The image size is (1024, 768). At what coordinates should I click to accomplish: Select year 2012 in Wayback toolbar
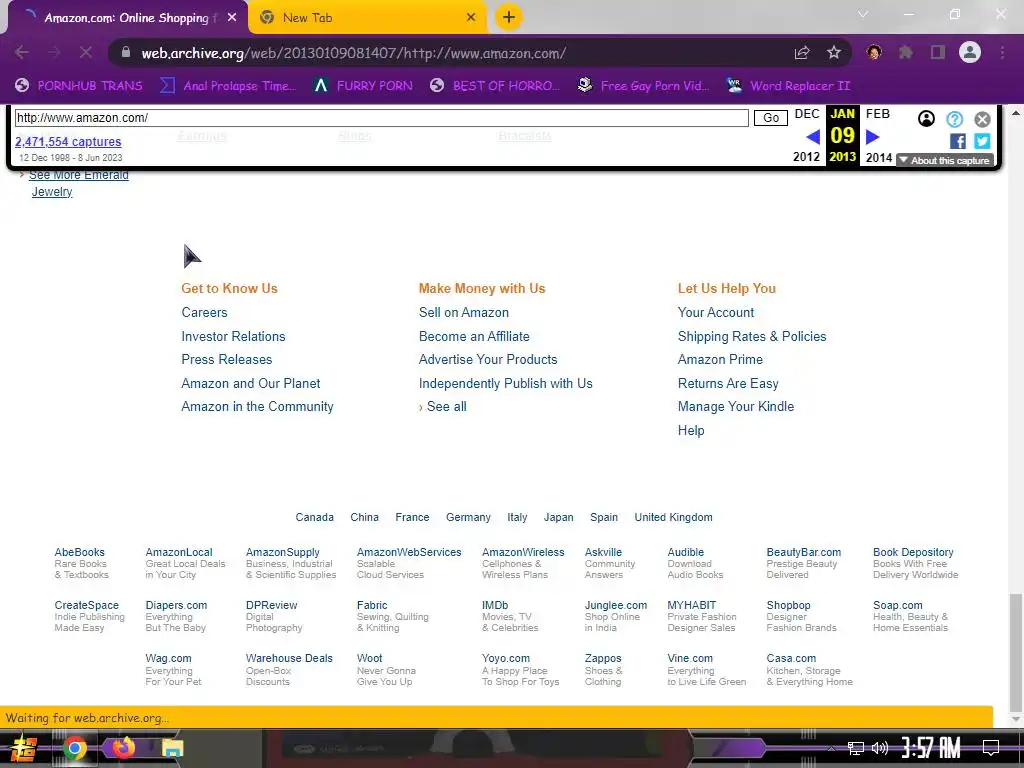(x=806, y=157)
